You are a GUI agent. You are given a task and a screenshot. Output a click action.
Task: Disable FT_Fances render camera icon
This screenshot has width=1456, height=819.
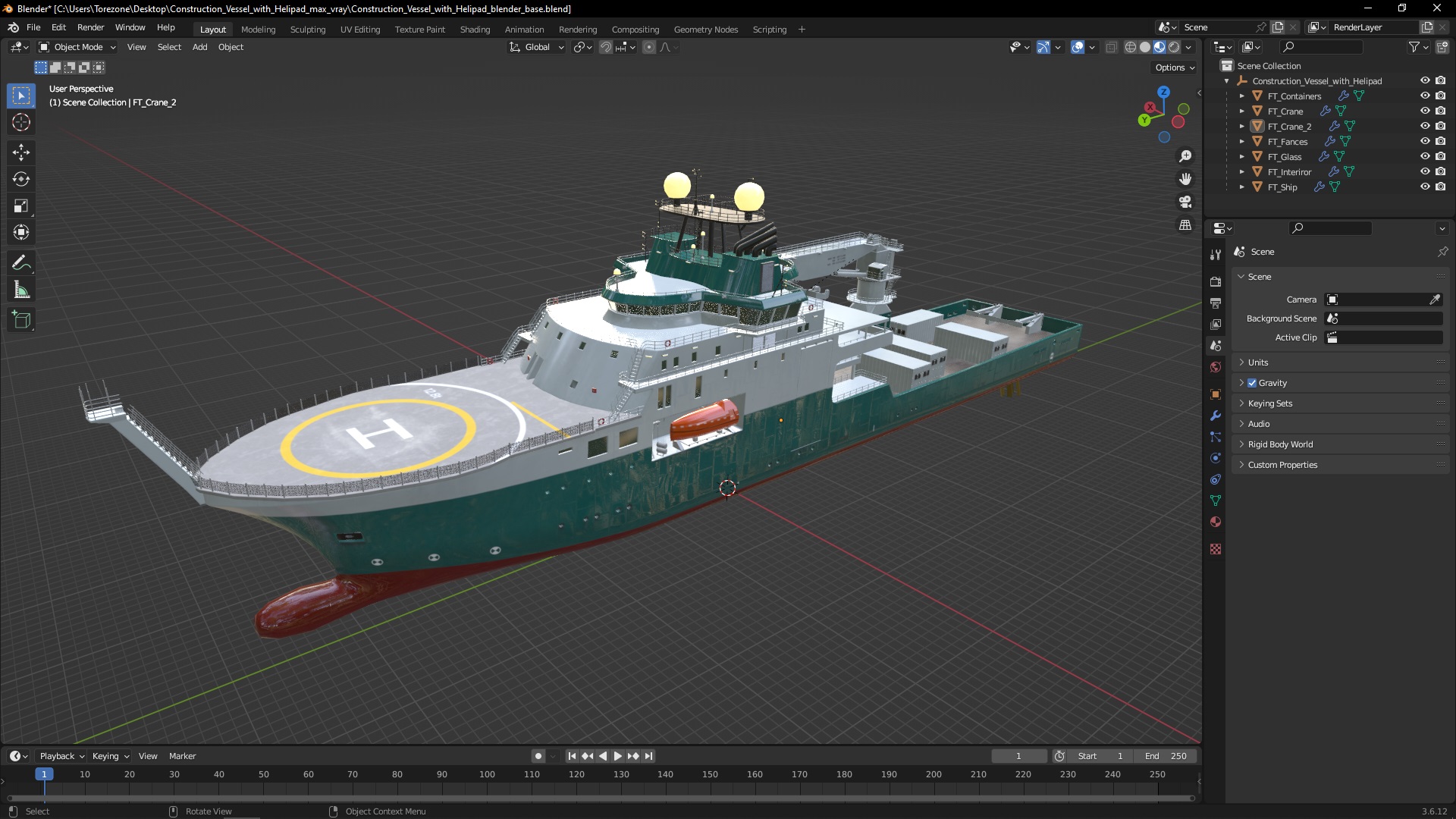coord(1440,141)
